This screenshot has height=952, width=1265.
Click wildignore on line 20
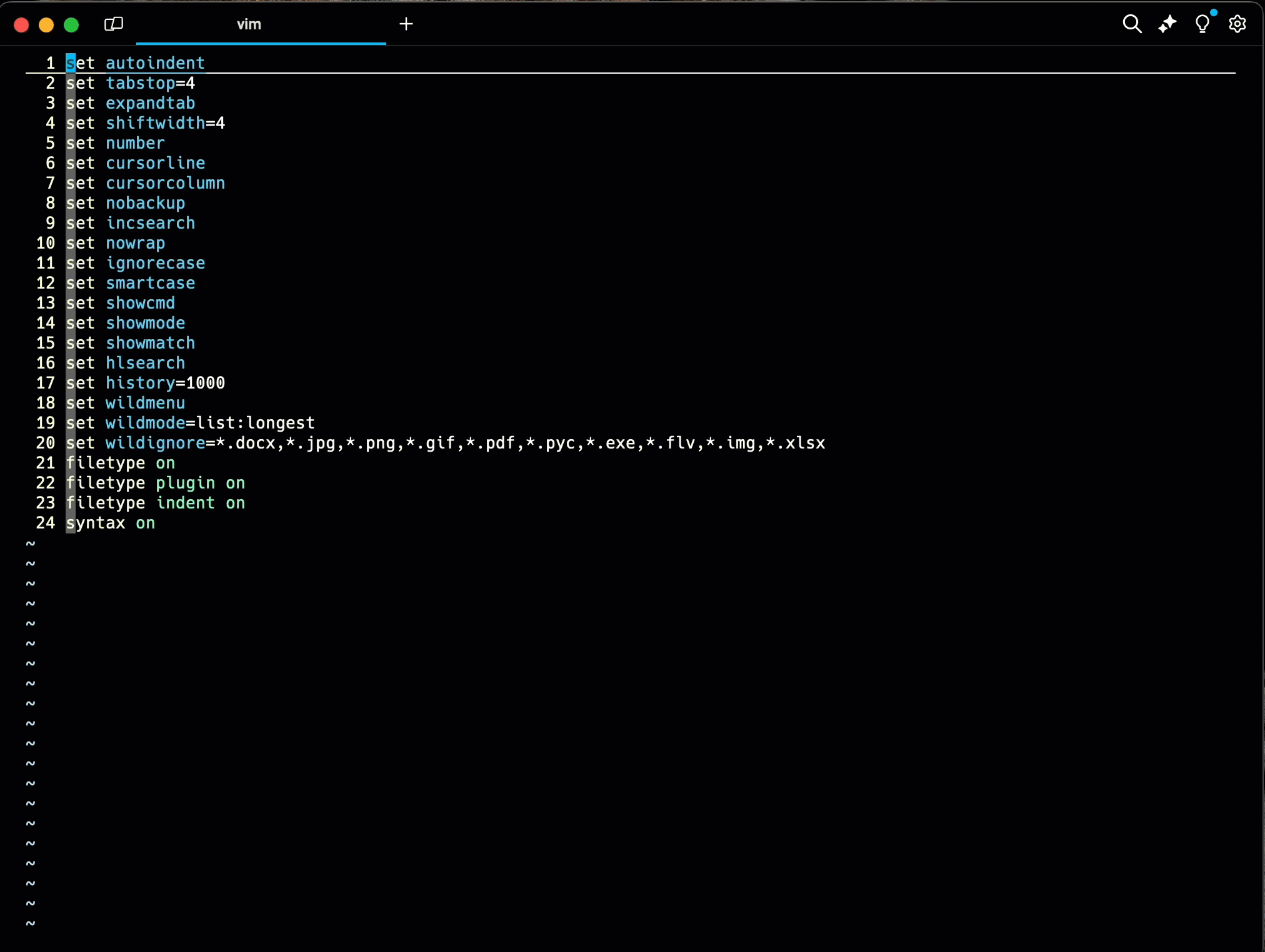click(155, 443)
